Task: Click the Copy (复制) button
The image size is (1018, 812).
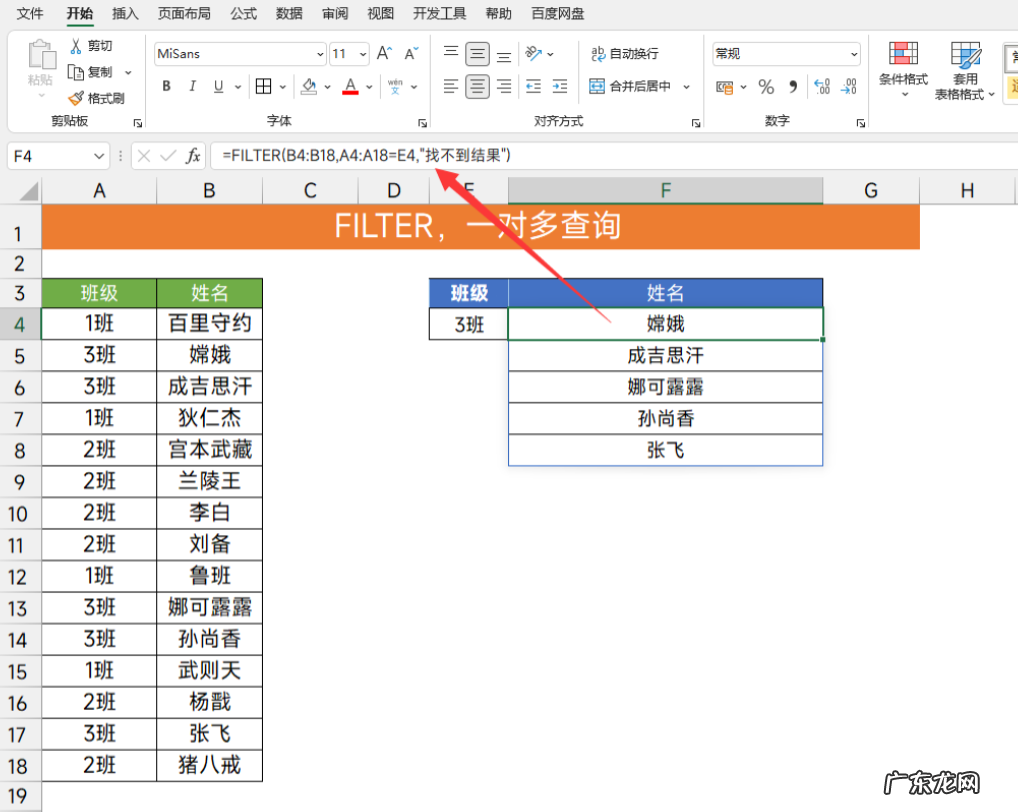Action: [x=90, y=72]
